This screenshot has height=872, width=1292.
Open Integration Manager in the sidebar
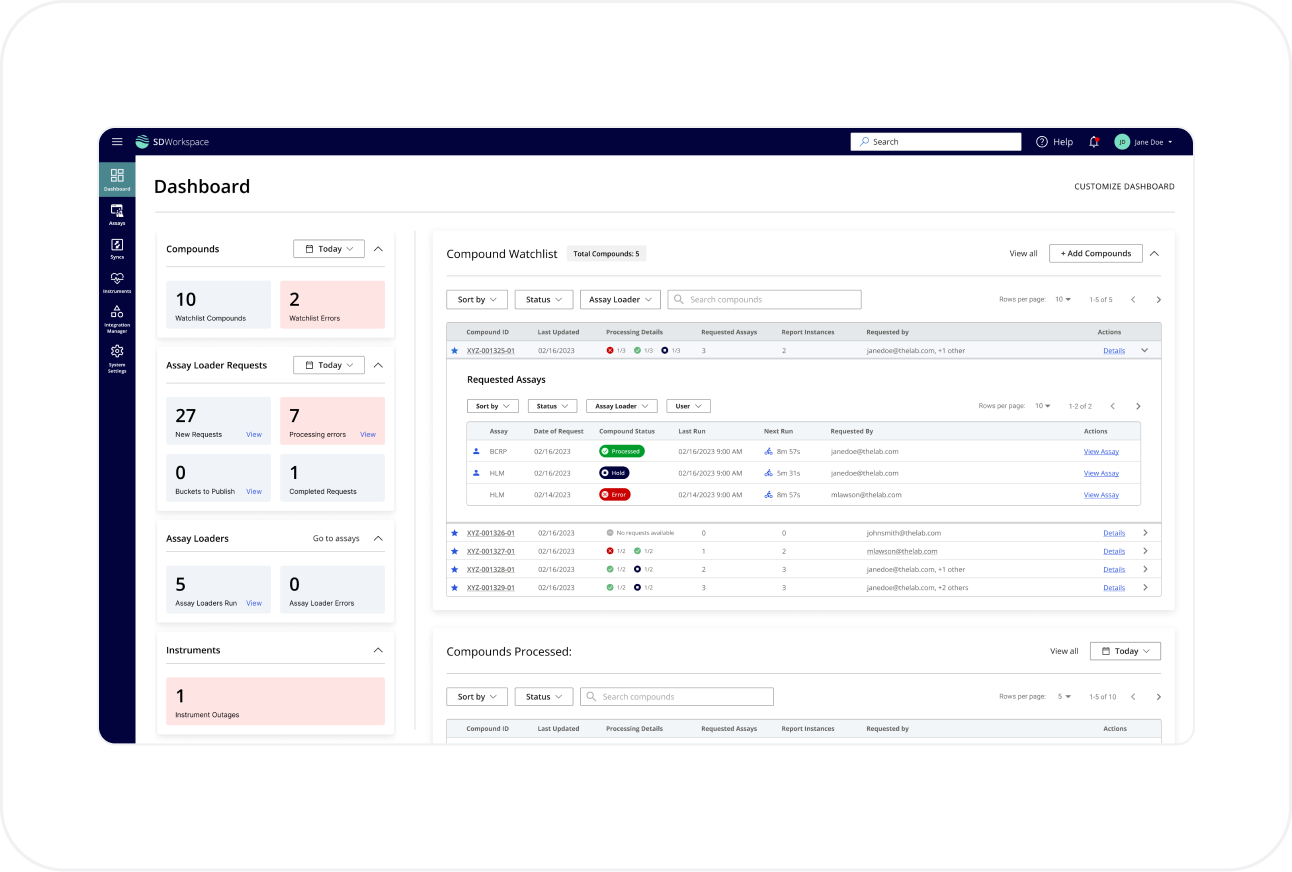(x=117, y=318)
